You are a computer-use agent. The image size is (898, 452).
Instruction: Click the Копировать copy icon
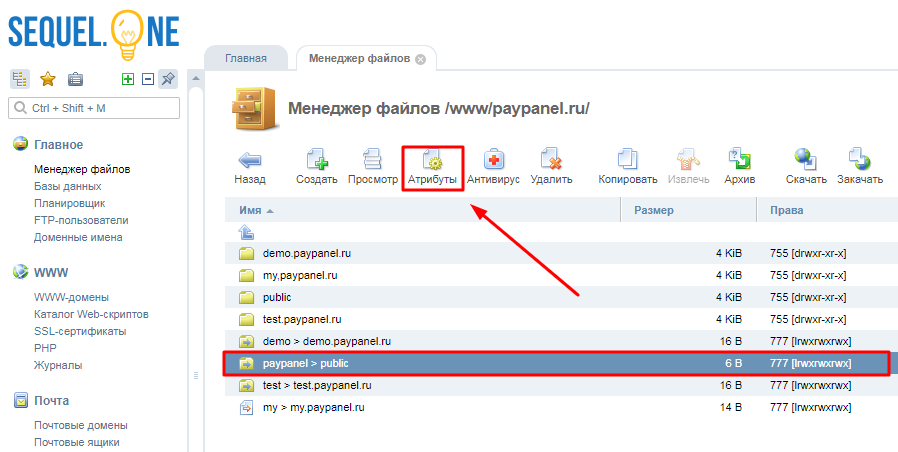tap(628, 159)
